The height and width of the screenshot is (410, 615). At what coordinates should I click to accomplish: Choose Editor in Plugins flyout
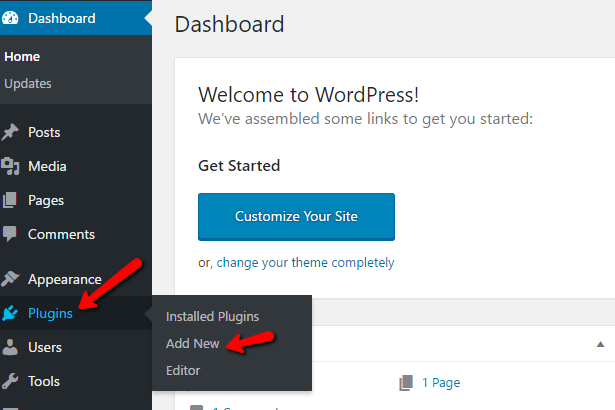(183, 370)
